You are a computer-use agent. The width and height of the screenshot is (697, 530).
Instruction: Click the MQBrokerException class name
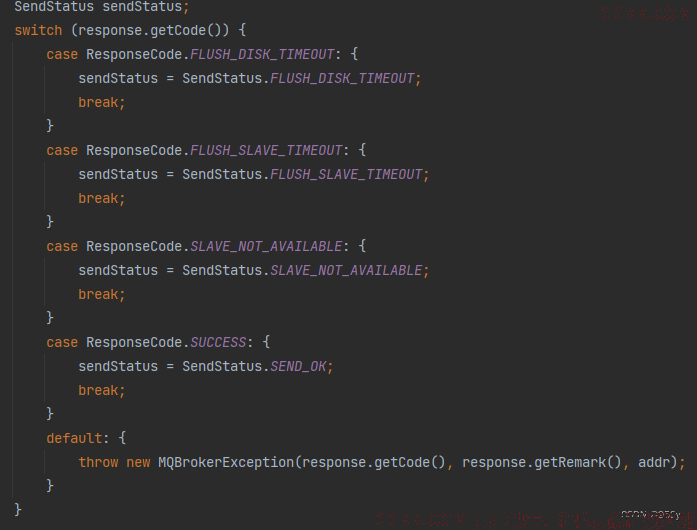click(226, 462)
